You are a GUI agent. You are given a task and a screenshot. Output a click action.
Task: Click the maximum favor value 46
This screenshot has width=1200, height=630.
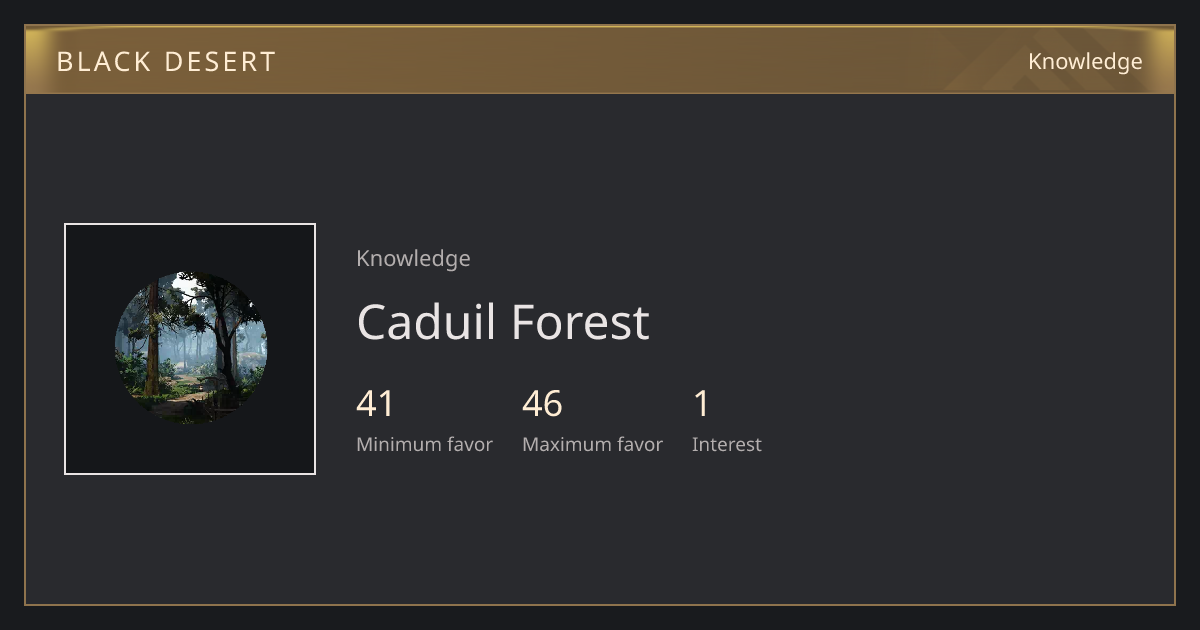[x=542, y=404]
